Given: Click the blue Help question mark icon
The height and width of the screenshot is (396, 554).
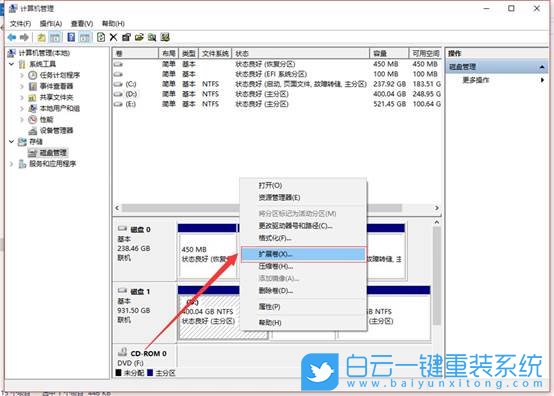Looking at the screenshot, I should (x=71, y=37).
